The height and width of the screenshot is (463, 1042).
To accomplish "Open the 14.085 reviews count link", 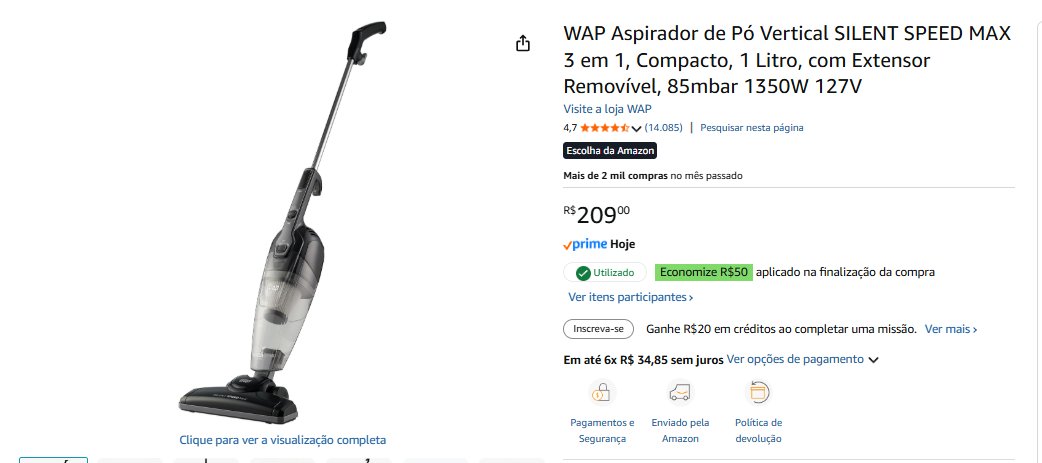I will [x=663, y=128].
